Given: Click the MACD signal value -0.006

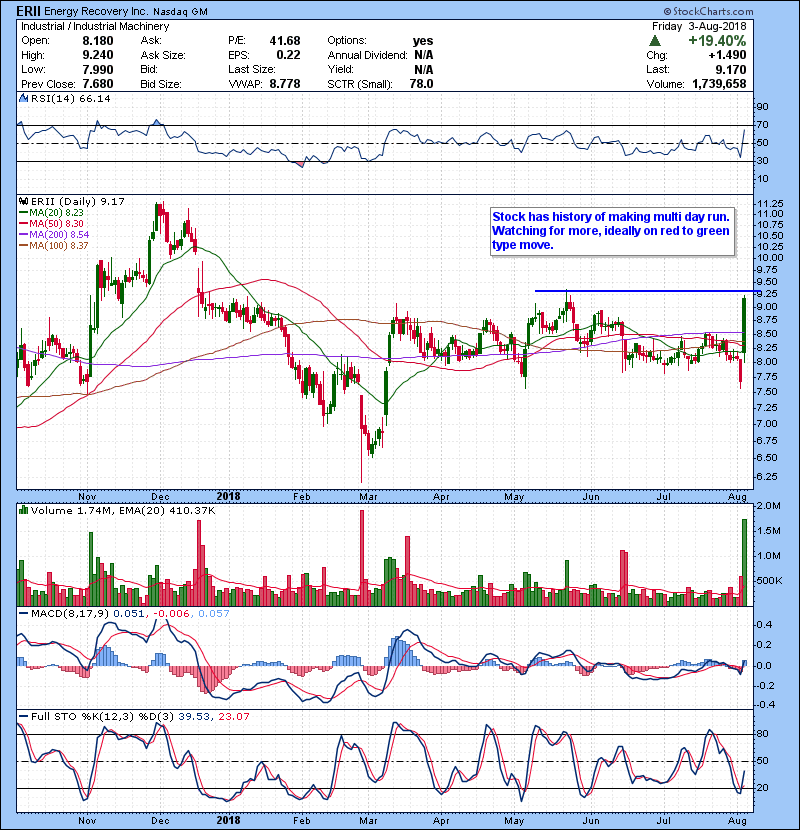Looking at the screenshot, I should coord(171,614).
